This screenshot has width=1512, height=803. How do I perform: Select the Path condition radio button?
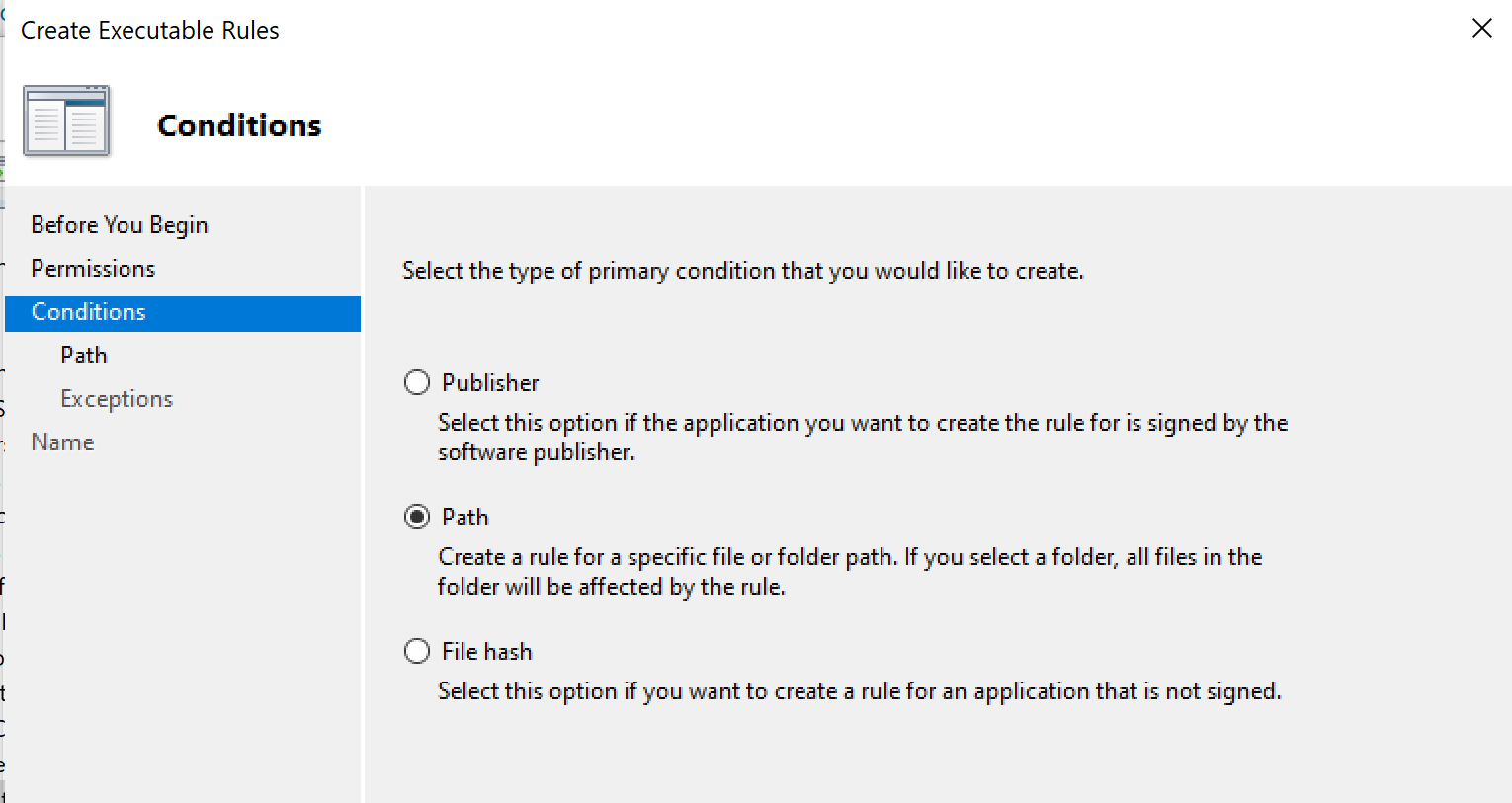coord(417,517)
